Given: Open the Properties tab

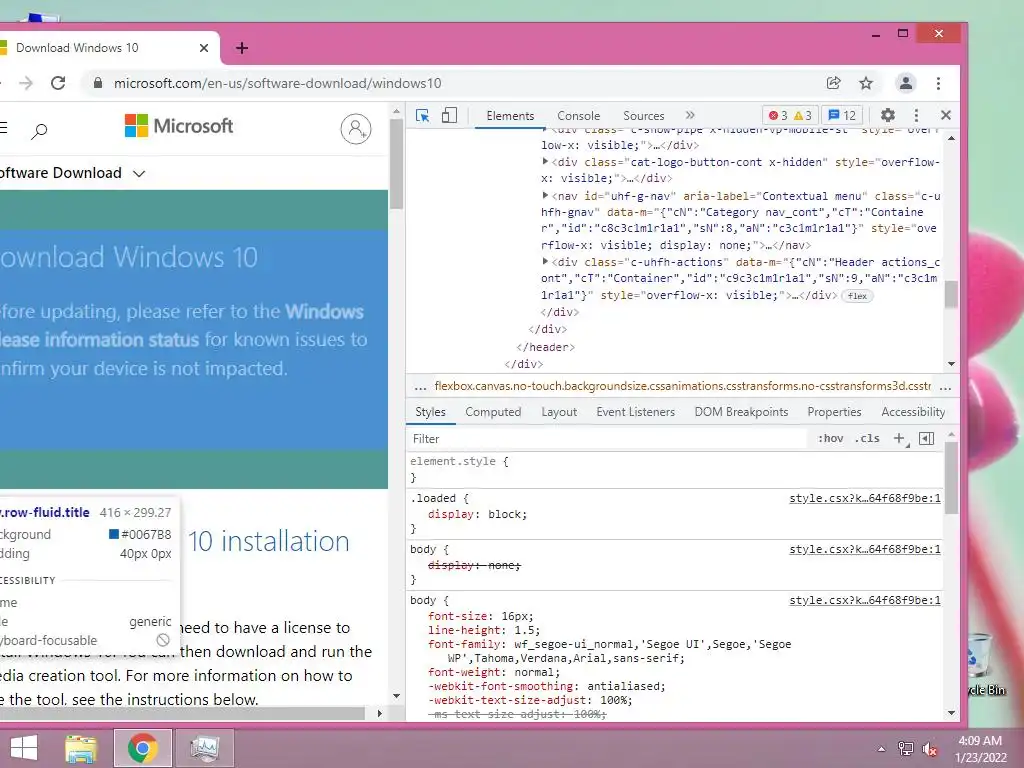Looking at the screenshot, I should pos(834,412).
